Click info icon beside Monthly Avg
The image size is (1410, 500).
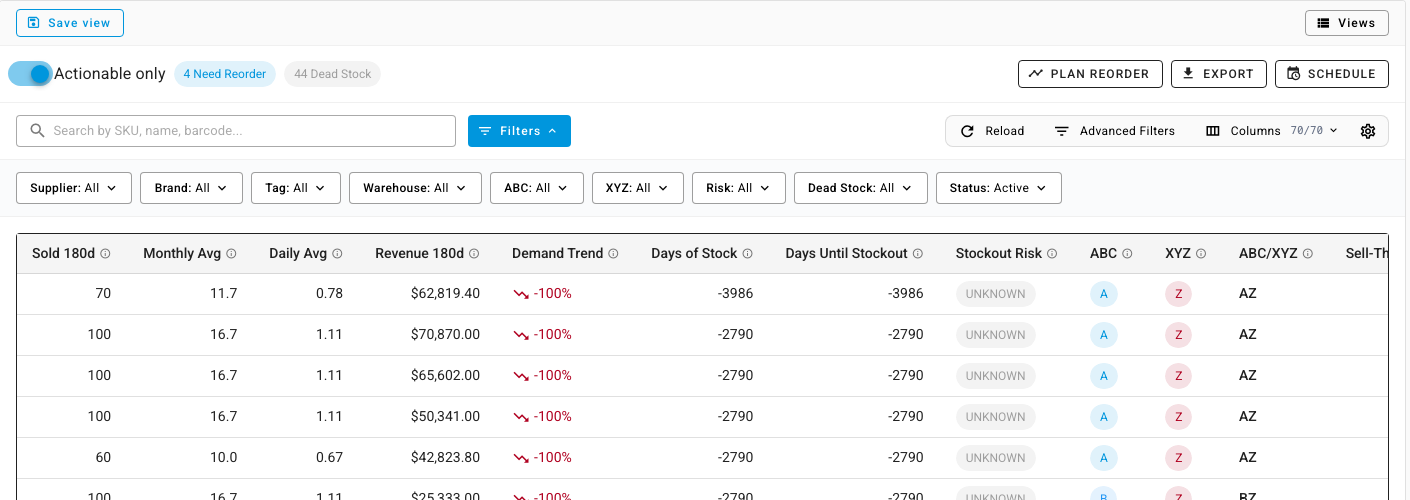click(231, 254)
